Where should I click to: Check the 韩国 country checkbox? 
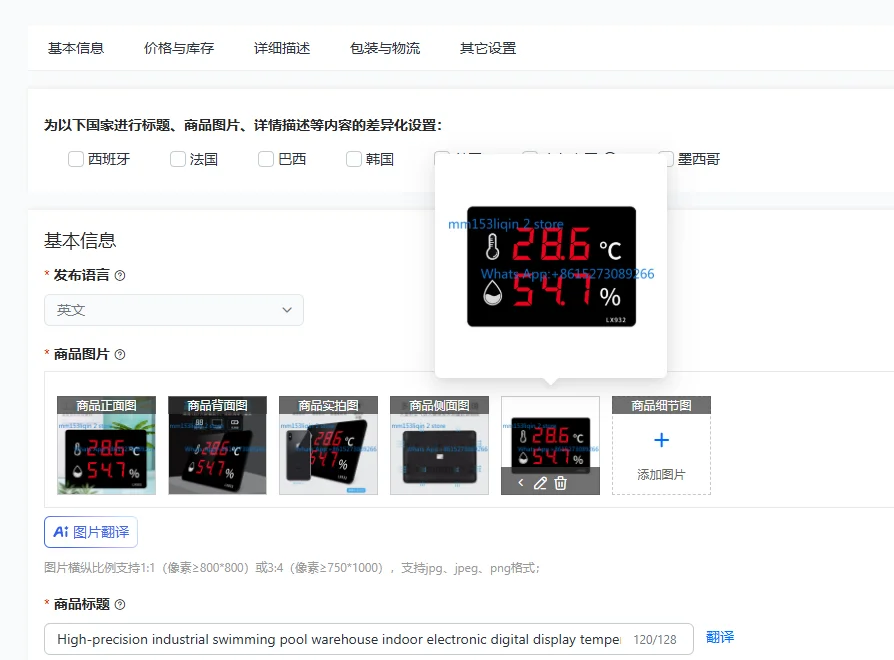pos(354,159)
